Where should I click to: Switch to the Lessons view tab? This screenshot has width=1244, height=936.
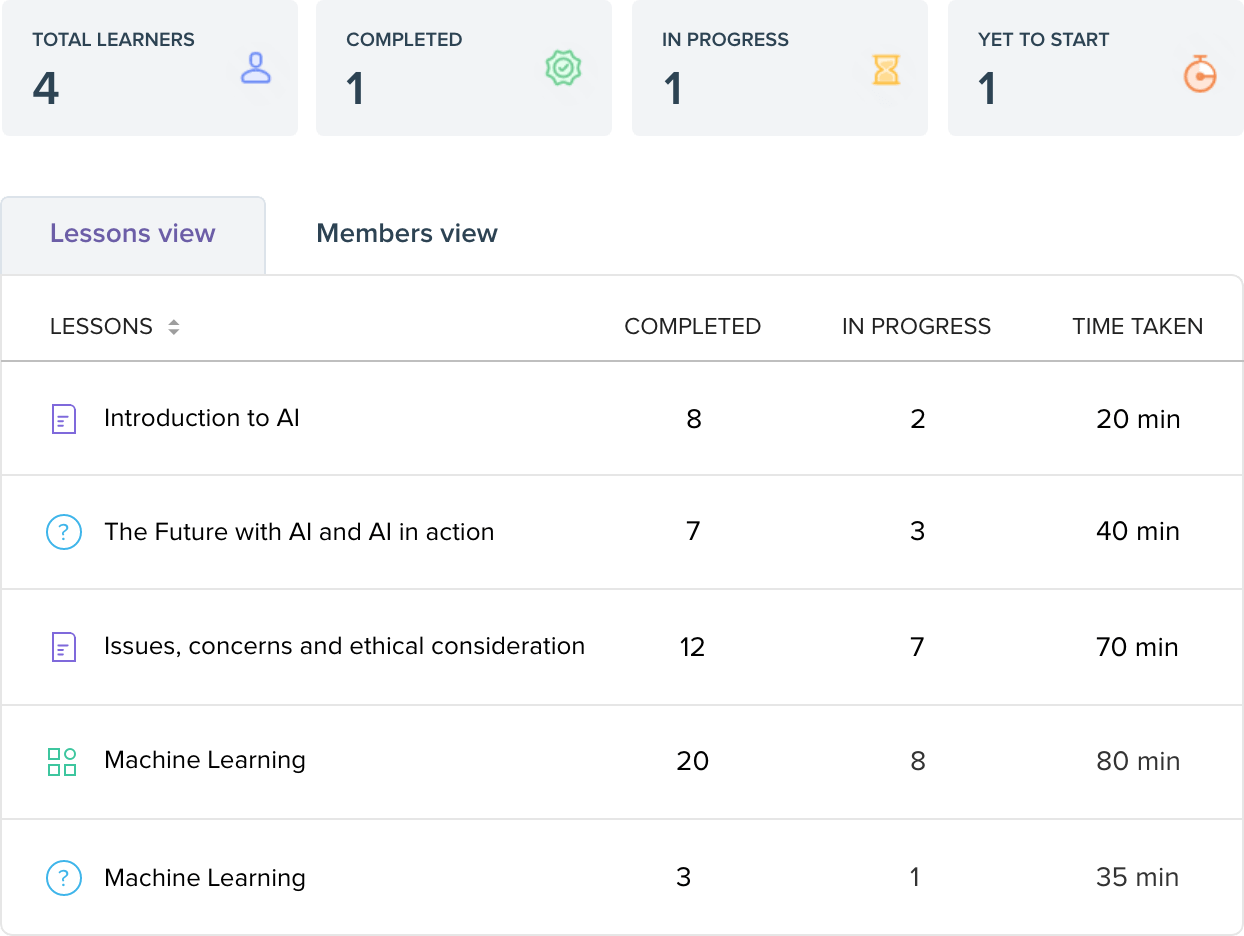point(133,234)
